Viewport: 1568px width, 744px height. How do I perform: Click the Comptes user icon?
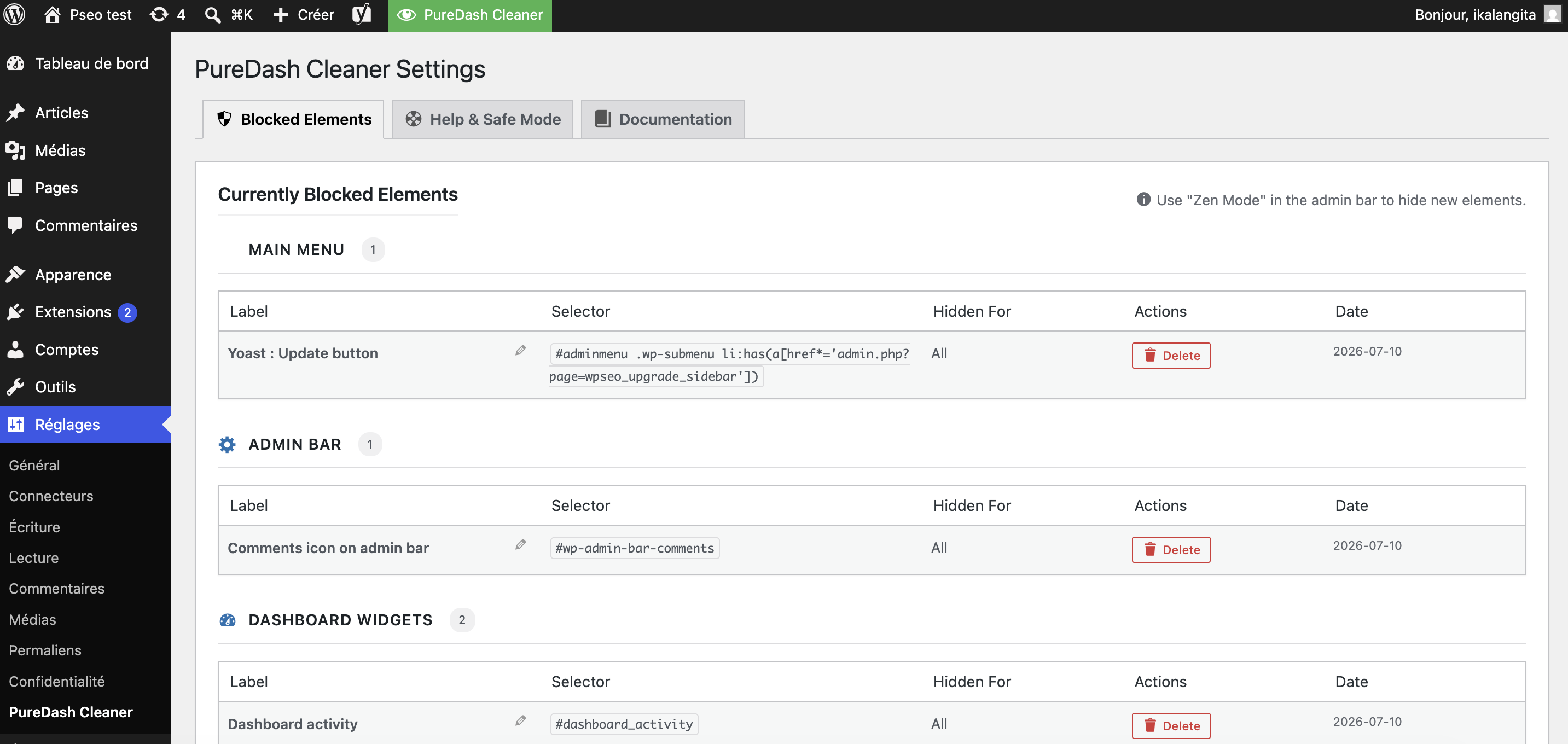click(15, 350)
